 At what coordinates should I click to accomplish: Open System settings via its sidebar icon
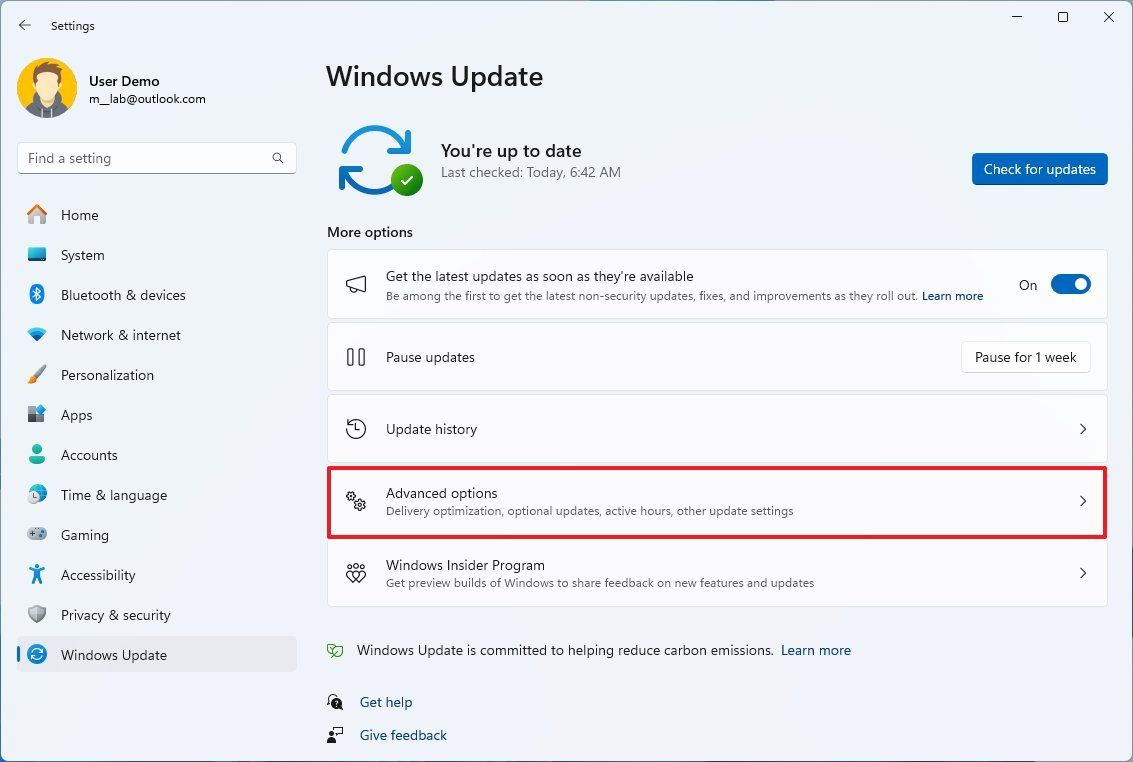click(36, 254)
